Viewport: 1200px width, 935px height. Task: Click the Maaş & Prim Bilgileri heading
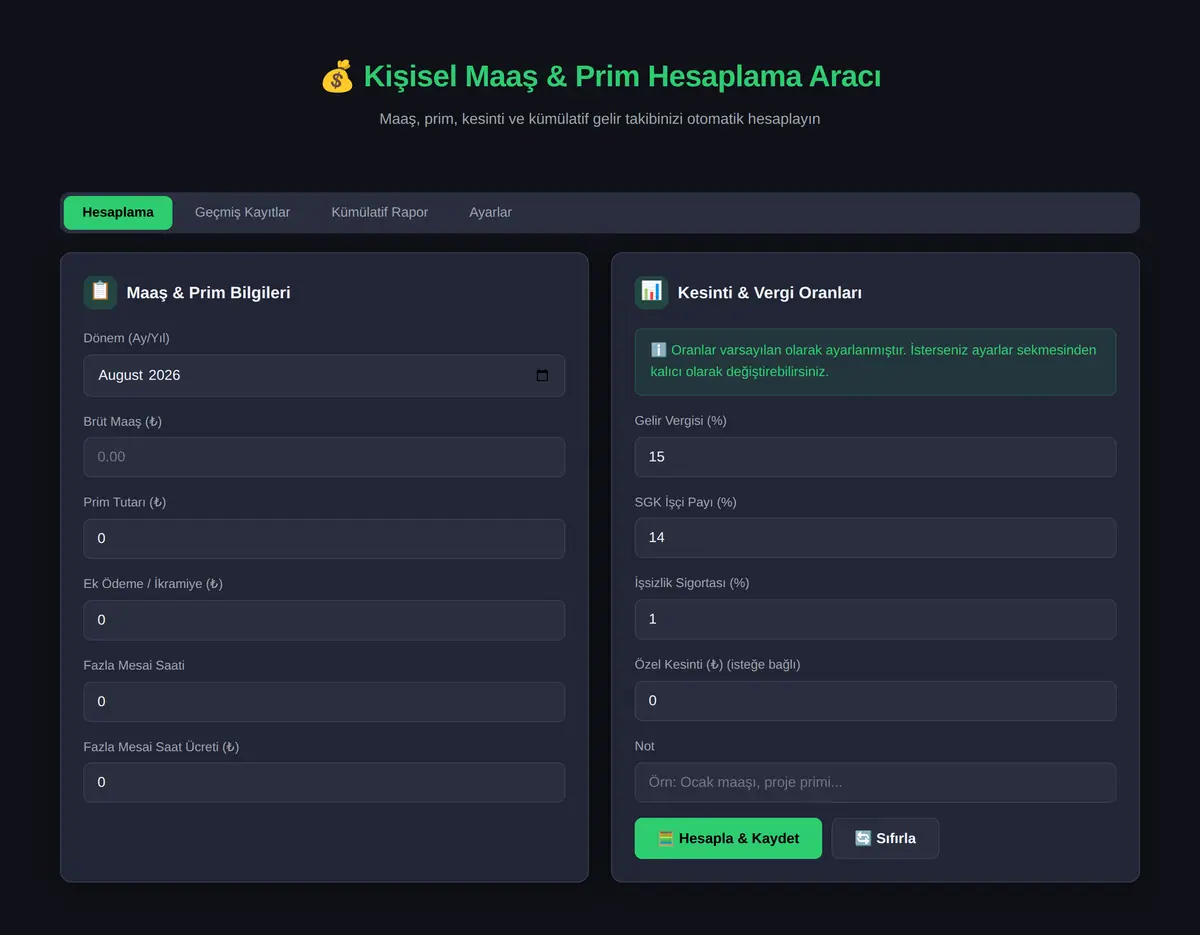(x=208, y=293)
